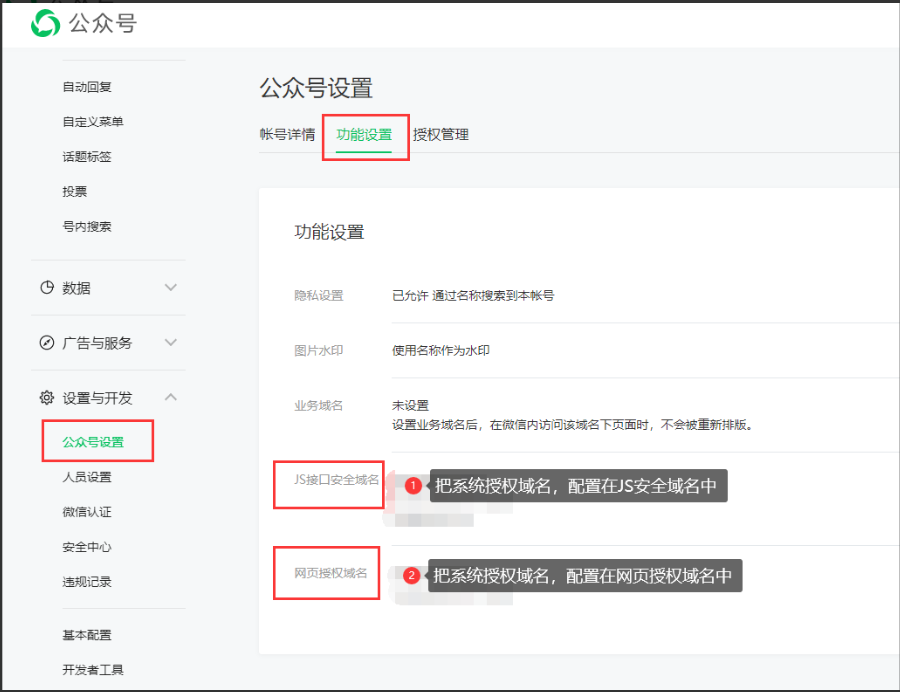The width and height of the screenshot is (900, 692).
Task: Select 自定义菜单 in the sidebar
Action: (x=93, y=122)
